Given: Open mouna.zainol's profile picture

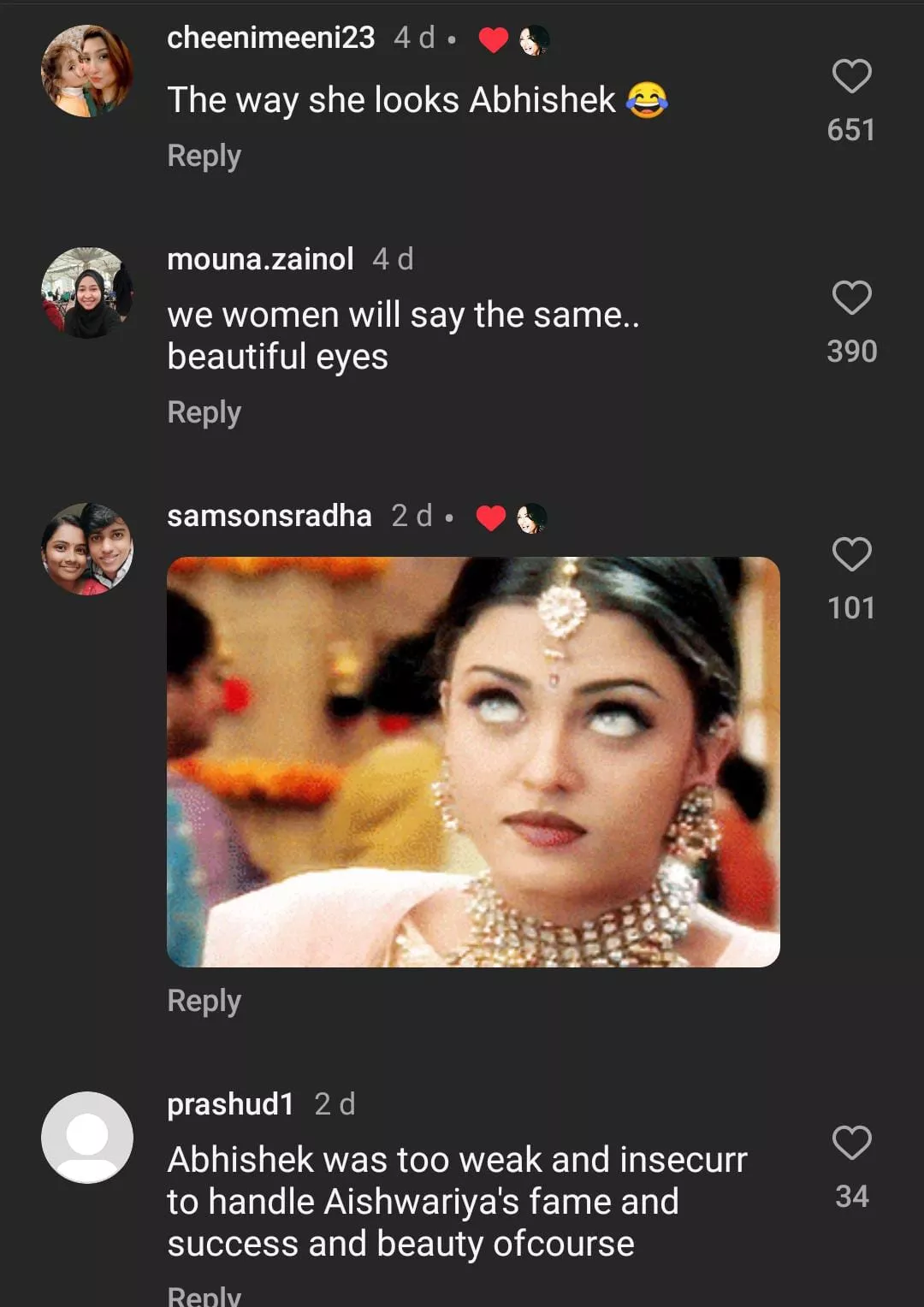Looking at the screenshot, I should coord(87,293).
